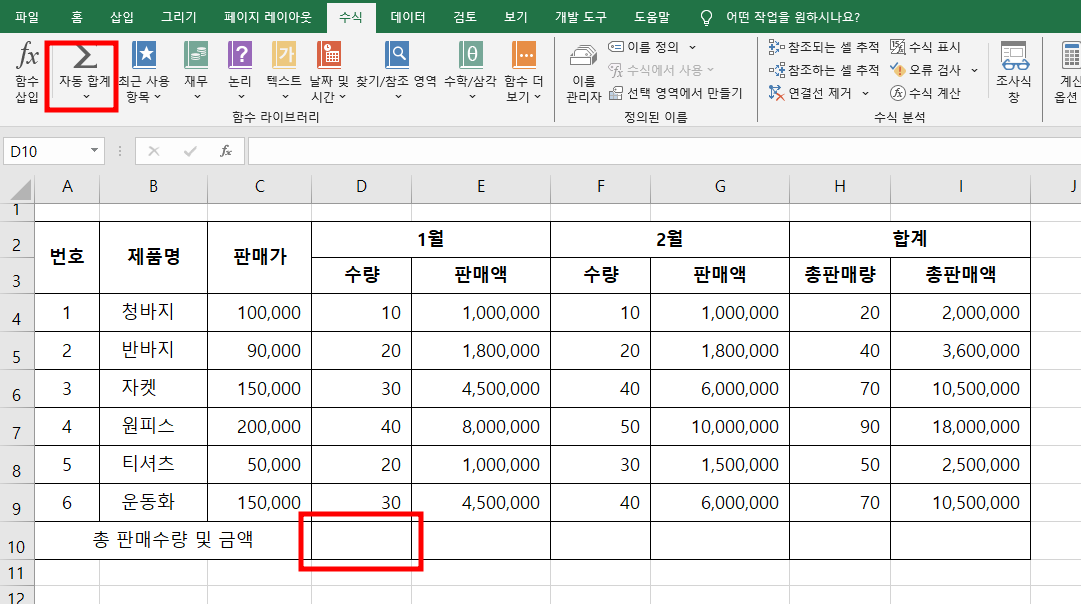Image resolution: width=1081 pixels, height=604 pixels.
Task: Select cell containing 3,600,000
Action: coord(960,351)
